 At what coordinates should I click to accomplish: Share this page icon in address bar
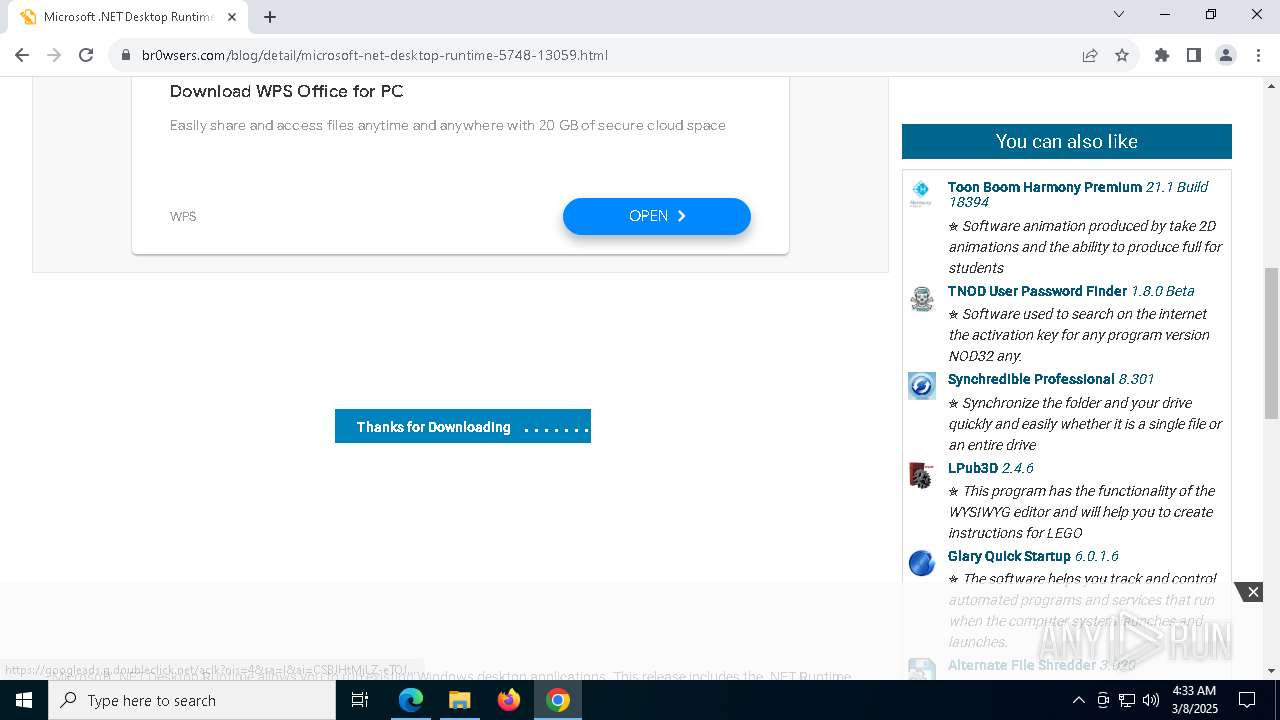(1090, 55)
